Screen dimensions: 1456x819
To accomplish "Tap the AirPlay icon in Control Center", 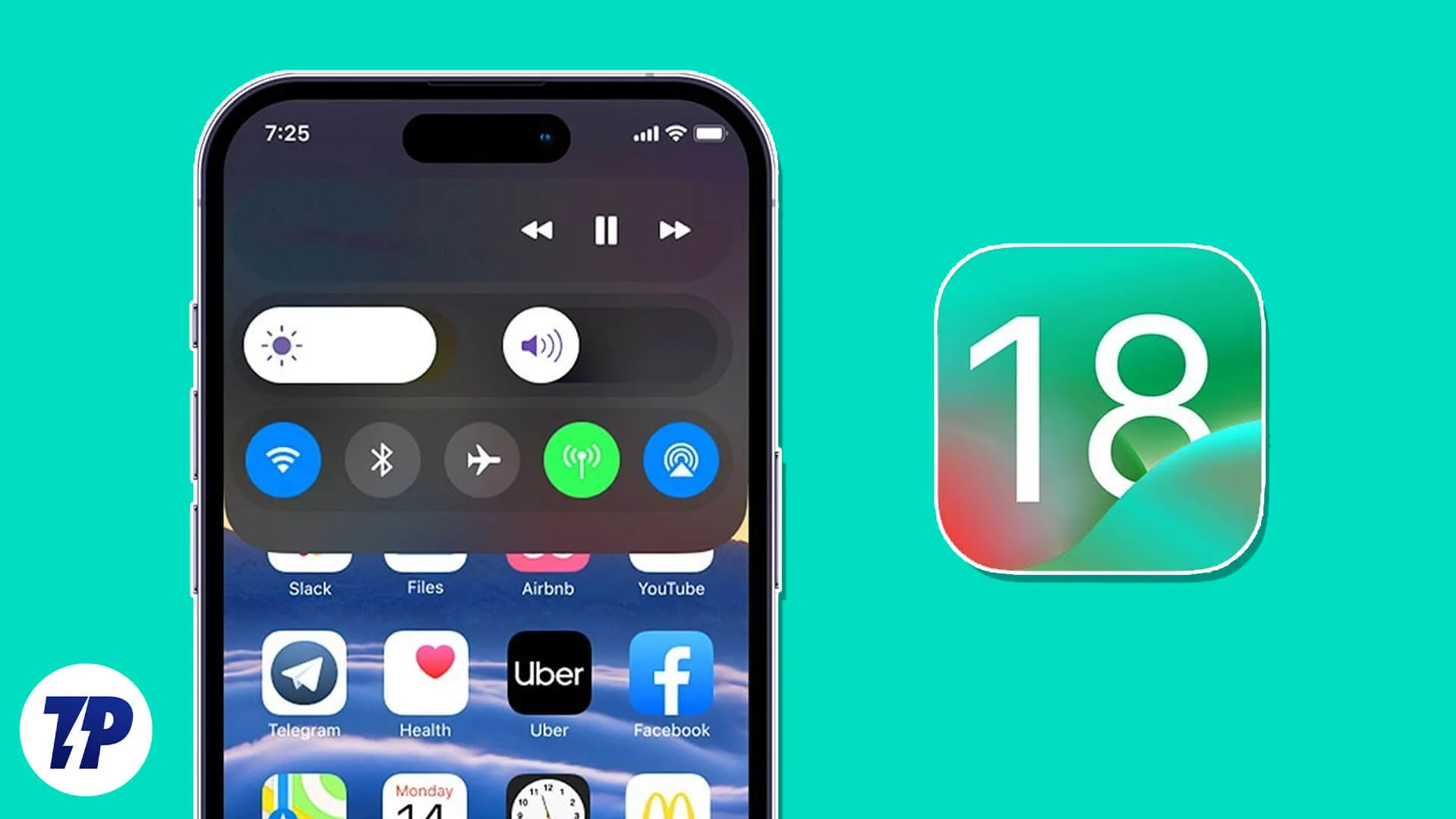I will tap(680, 459).
